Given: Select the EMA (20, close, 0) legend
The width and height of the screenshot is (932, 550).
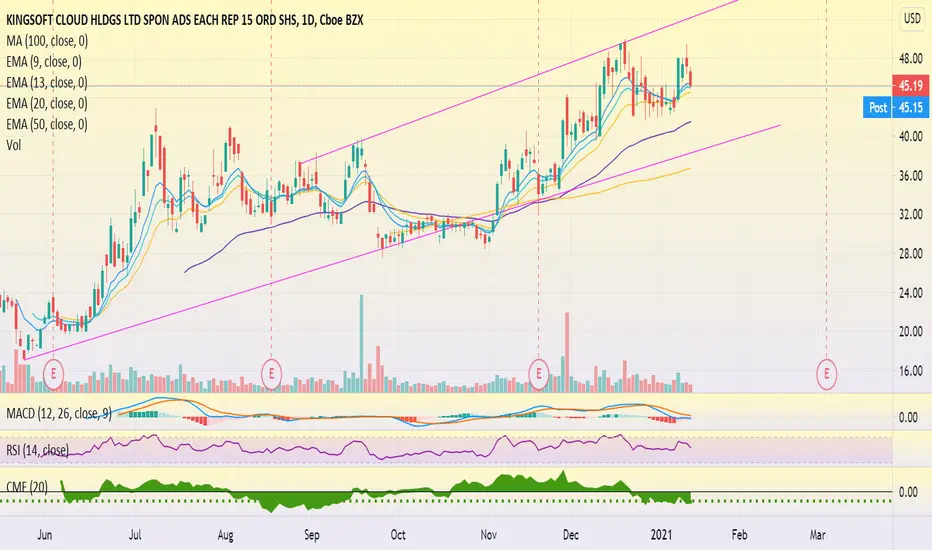Looking at the screenshot, I should pyautogui.click(x=47, y=103).
